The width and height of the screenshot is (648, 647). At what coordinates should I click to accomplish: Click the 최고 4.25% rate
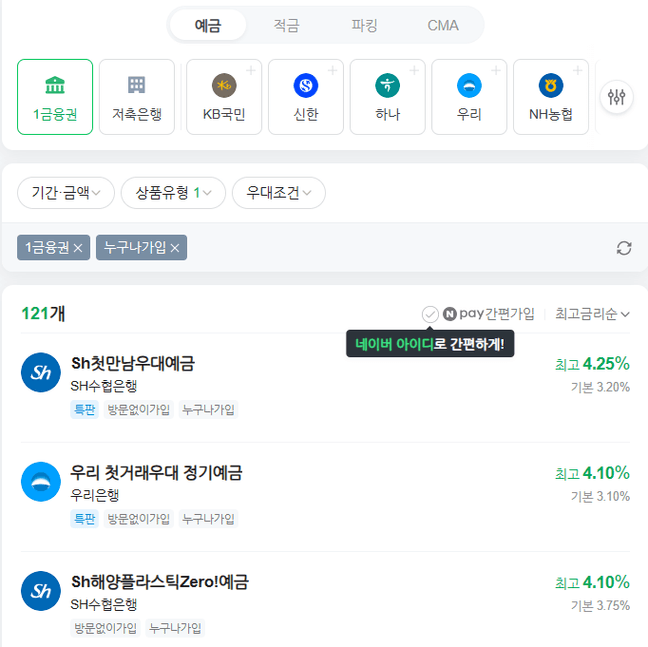click(592, 364)
